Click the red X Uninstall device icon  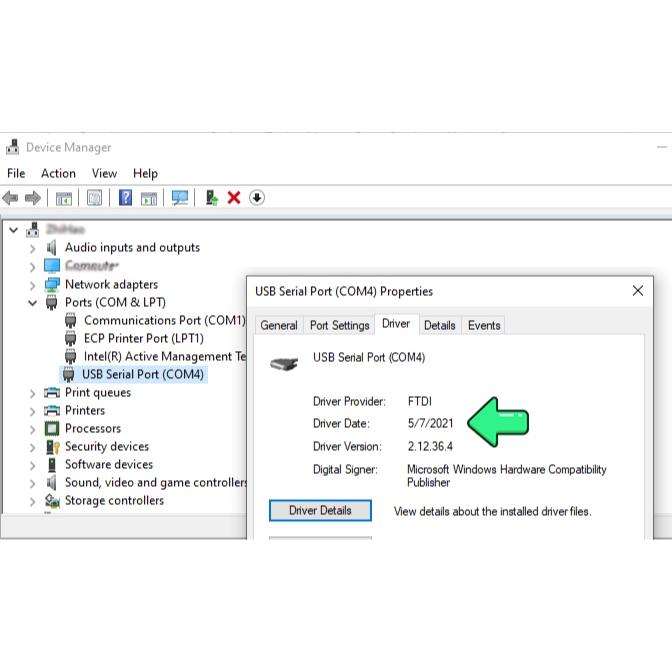pos(234,198)
